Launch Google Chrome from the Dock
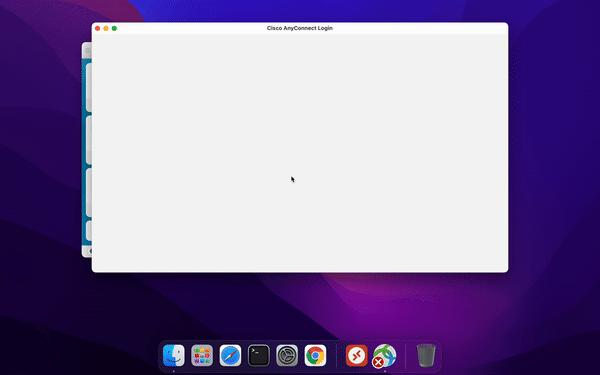The width and height of the screenshot is (600, 375). [x=315, y=355]
